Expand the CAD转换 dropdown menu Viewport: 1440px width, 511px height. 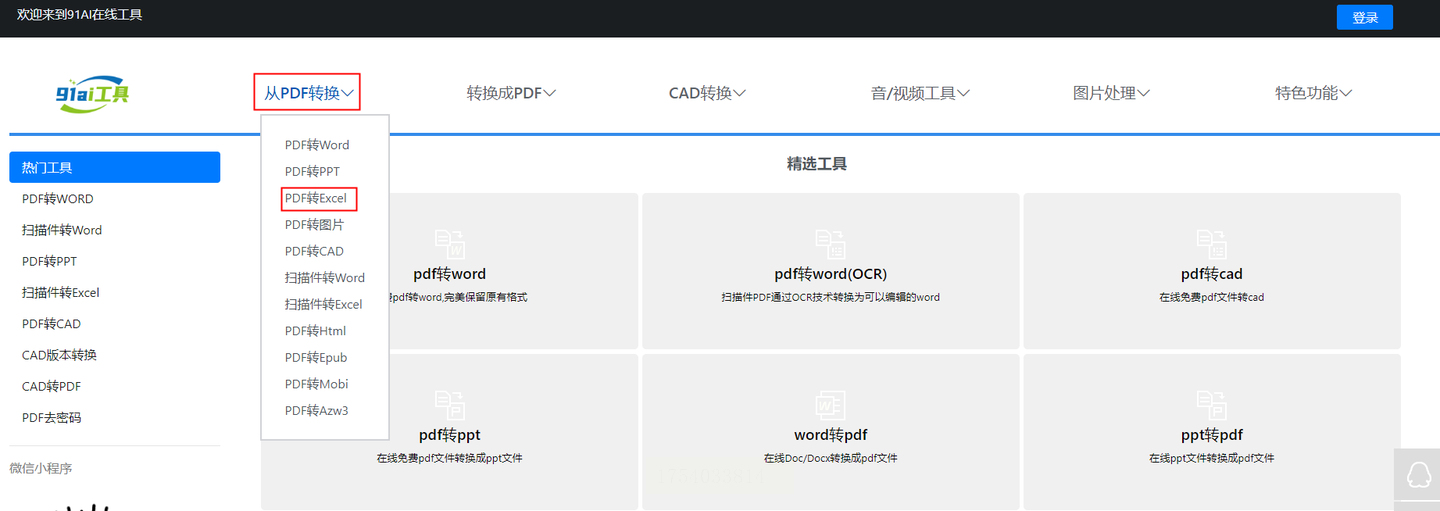click(707, 93)
